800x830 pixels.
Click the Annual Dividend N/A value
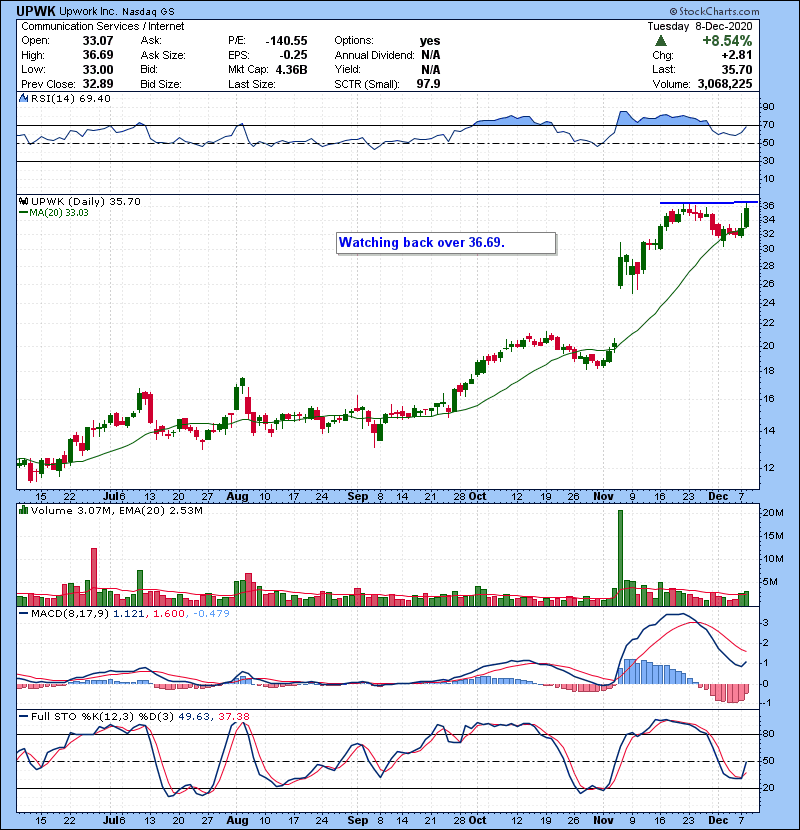coord(431,55)
